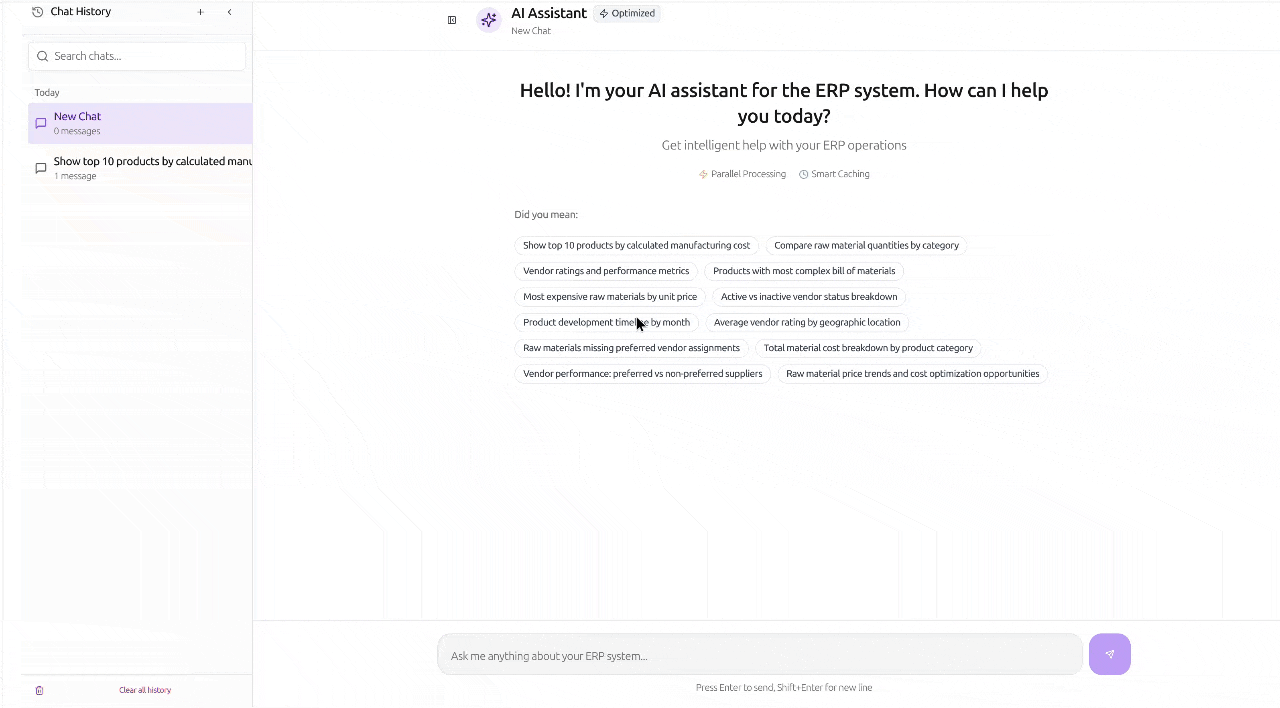Click the trash icon near Clear all history

39,690
